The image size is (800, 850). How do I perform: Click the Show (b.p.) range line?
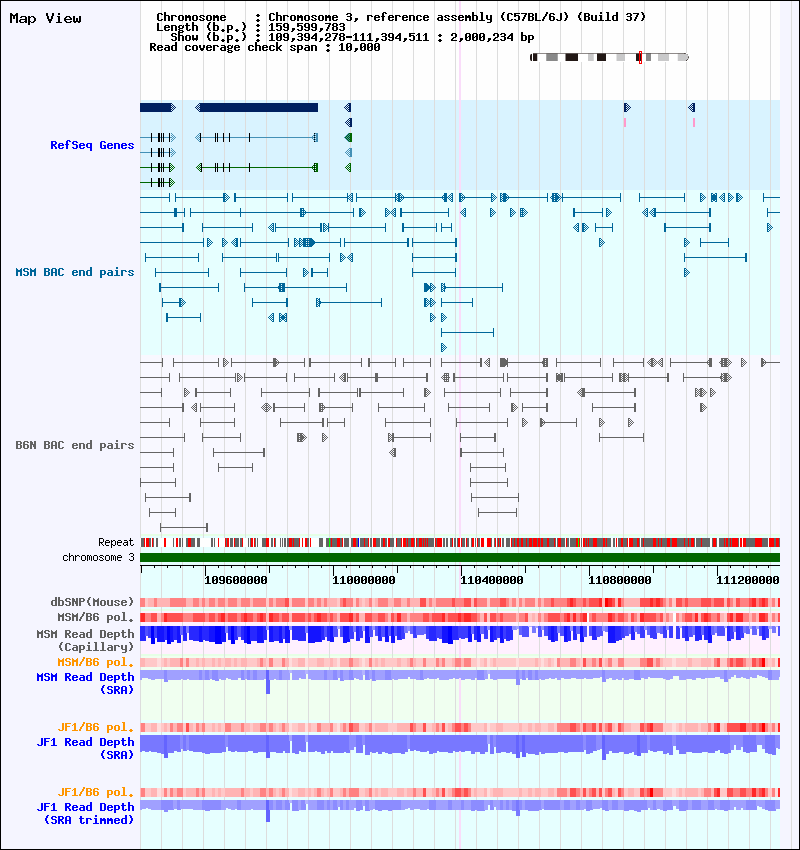[x=352, y=37]
